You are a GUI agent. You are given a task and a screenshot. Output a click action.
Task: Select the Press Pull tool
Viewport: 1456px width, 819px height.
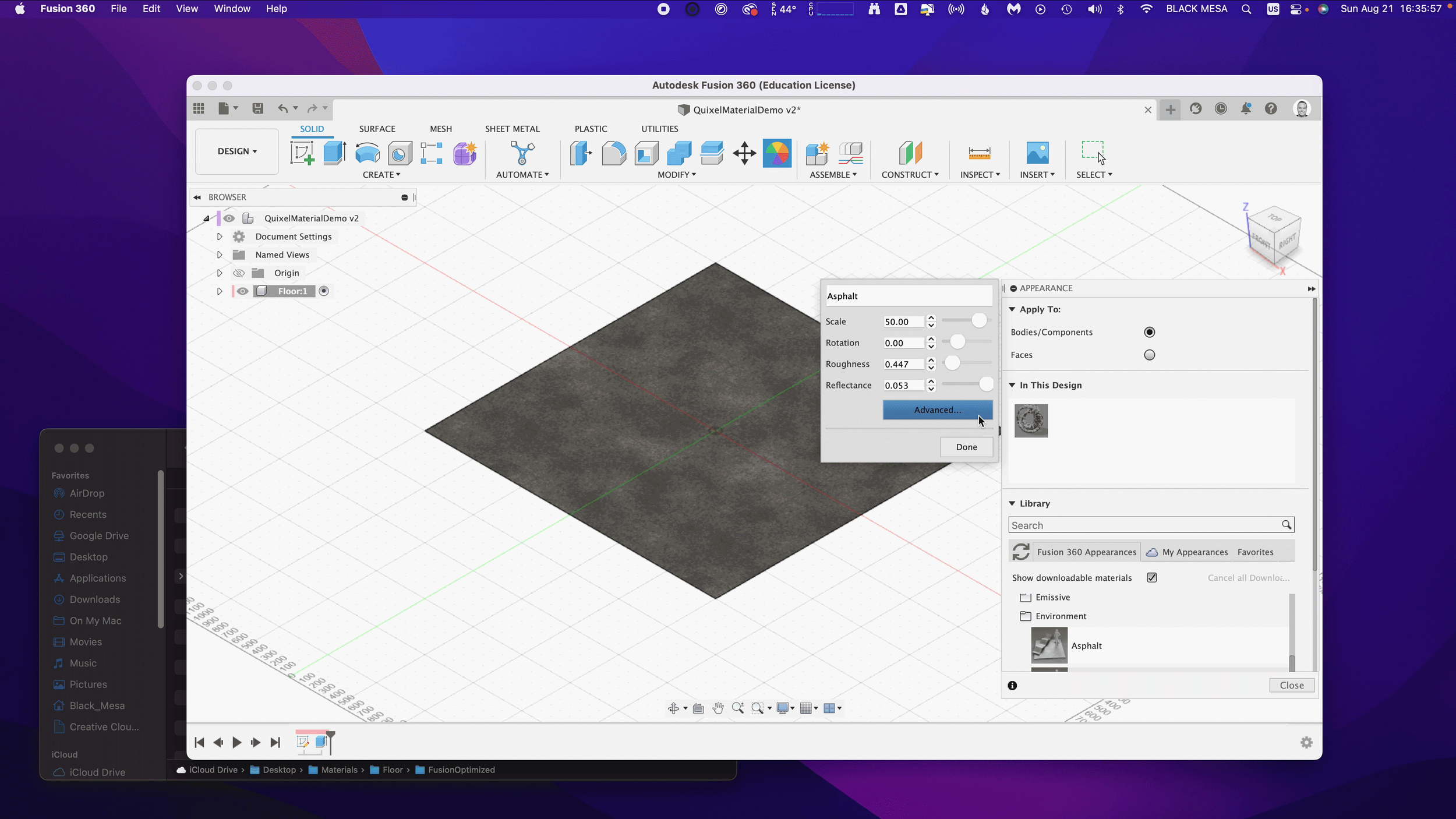click(581, 153)
